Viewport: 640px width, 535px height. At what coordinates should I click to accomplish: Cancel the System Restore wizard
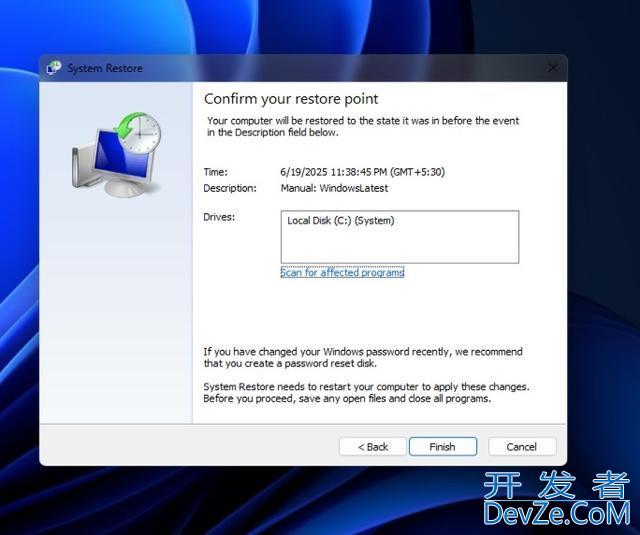click(x=522, y=446)
